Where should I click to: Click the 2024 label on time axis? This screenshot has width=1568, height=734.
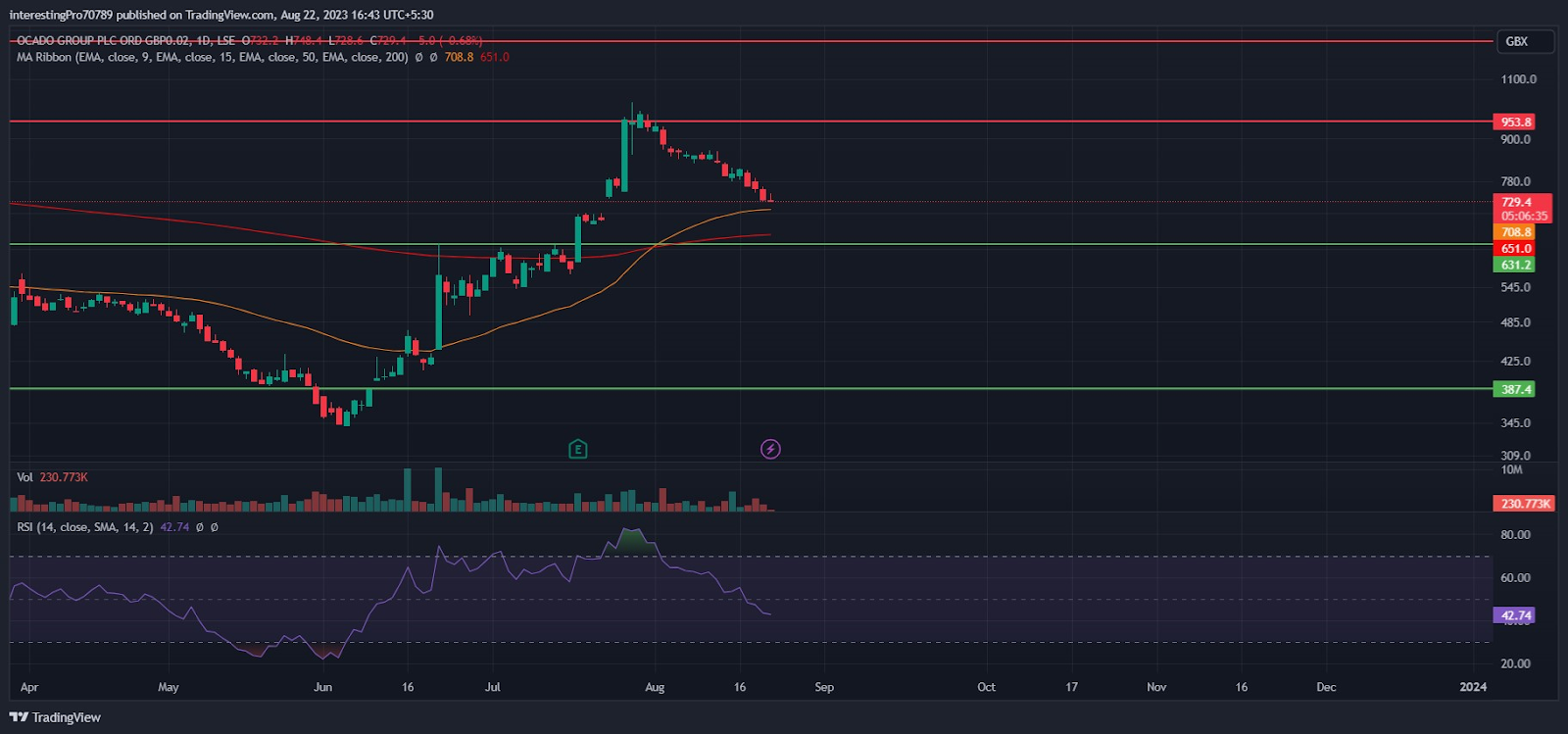click(1473, 687)
